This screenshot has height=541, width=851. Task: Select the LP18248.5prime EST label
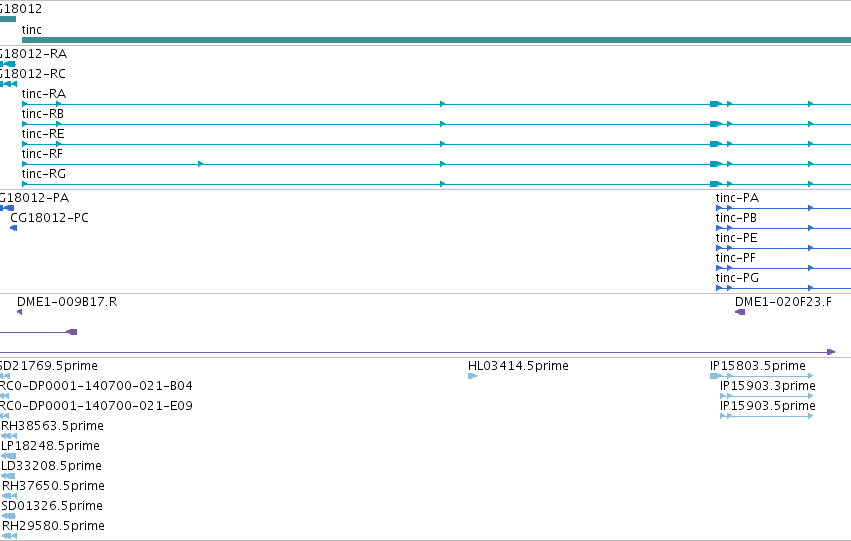point(50,447)
